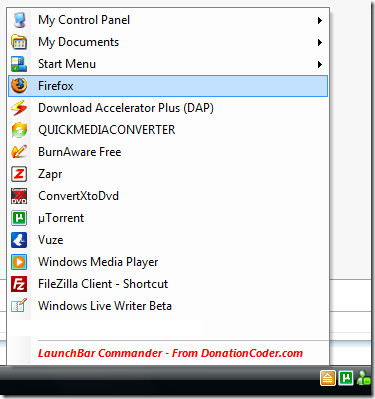The height and width of the screenshot is (399, 375).
Task: Launch Windows Media Player
Action: click(168, 262)
